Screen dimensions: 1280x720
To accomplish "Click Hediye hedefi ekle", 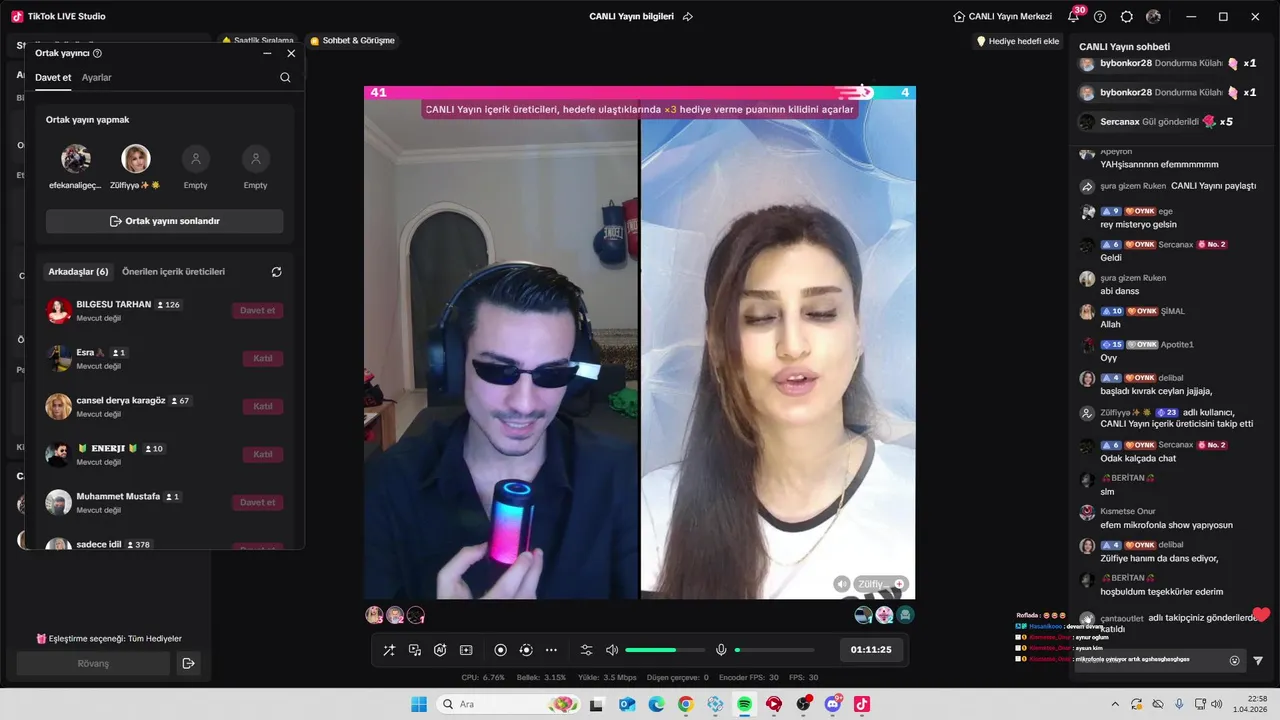I will (x=1017, y=41).
